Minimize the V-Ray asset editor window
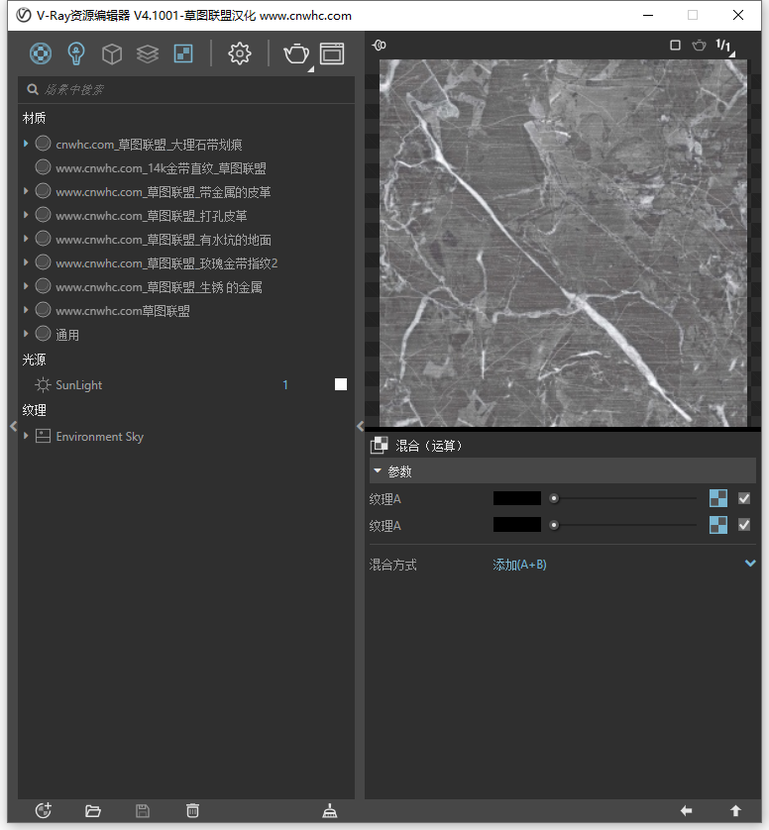 [x=648, y=15]
